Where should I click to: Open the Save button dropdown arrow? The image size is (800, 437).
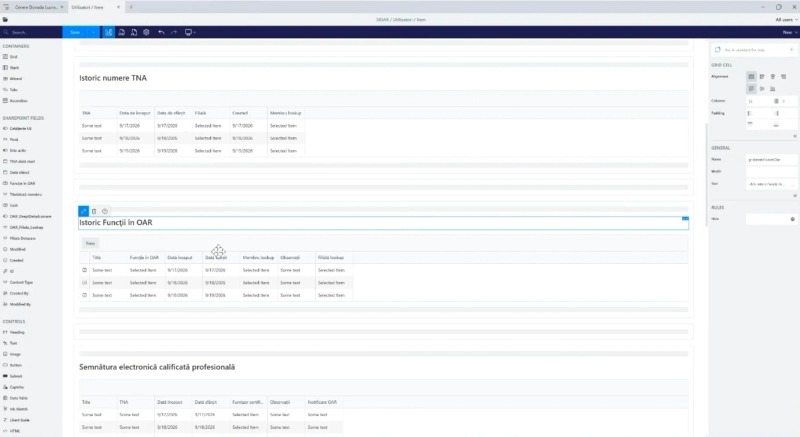point(93,32)
